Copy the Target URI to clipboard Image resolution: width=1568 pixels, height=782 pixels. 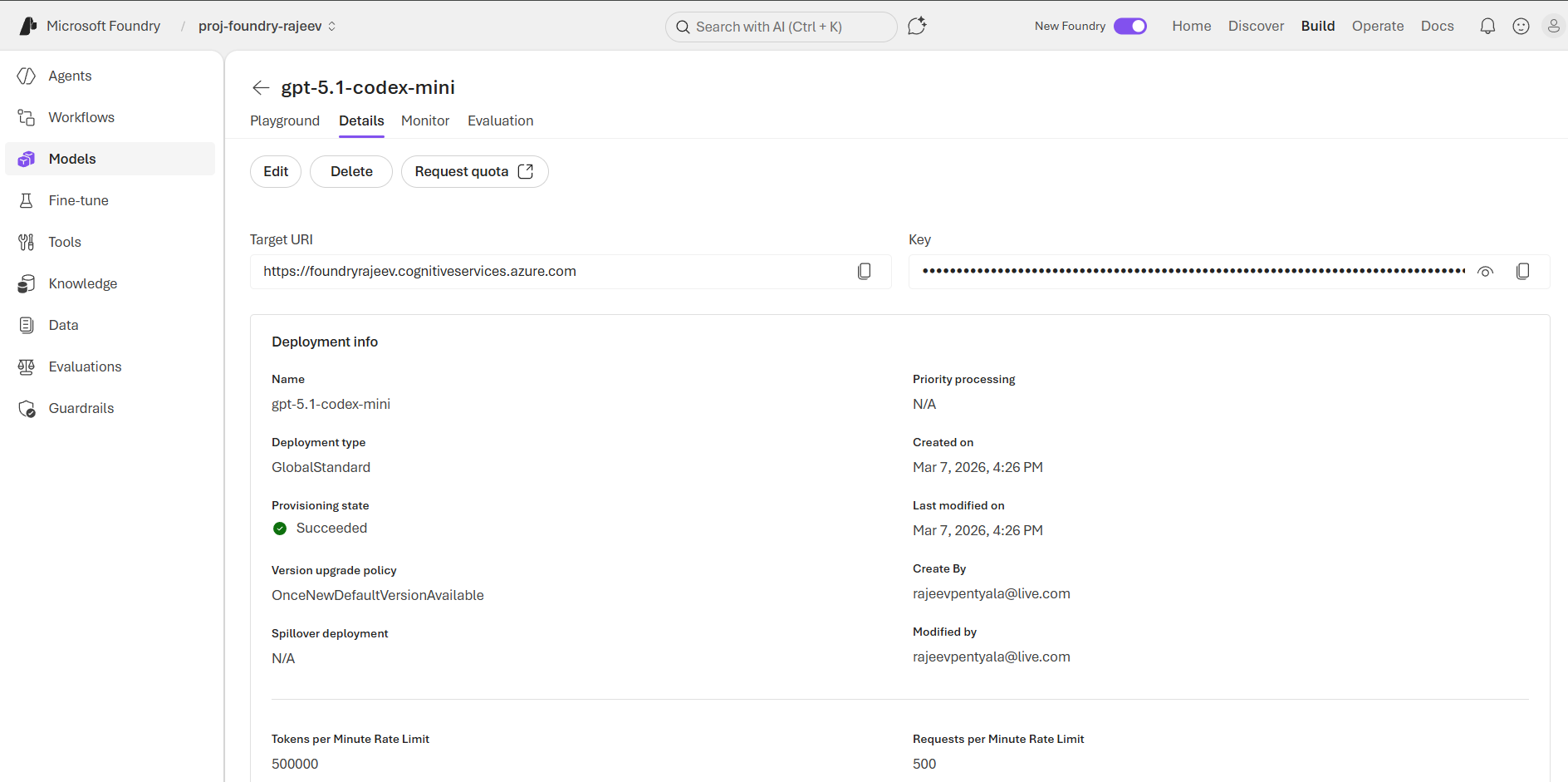(x=864, y=272)
